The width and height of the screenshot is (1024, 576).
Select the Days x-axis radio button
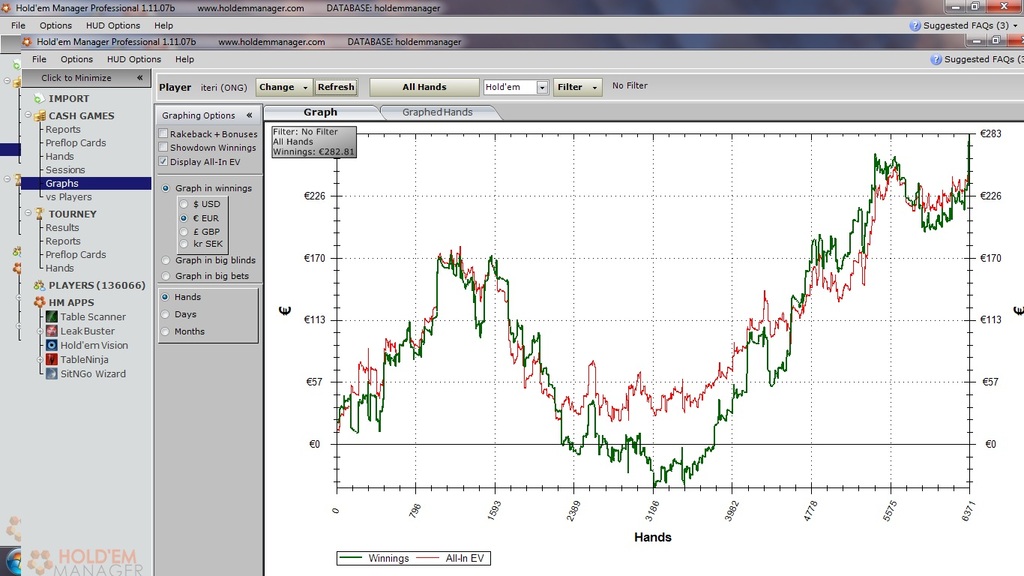coord(165,314)
